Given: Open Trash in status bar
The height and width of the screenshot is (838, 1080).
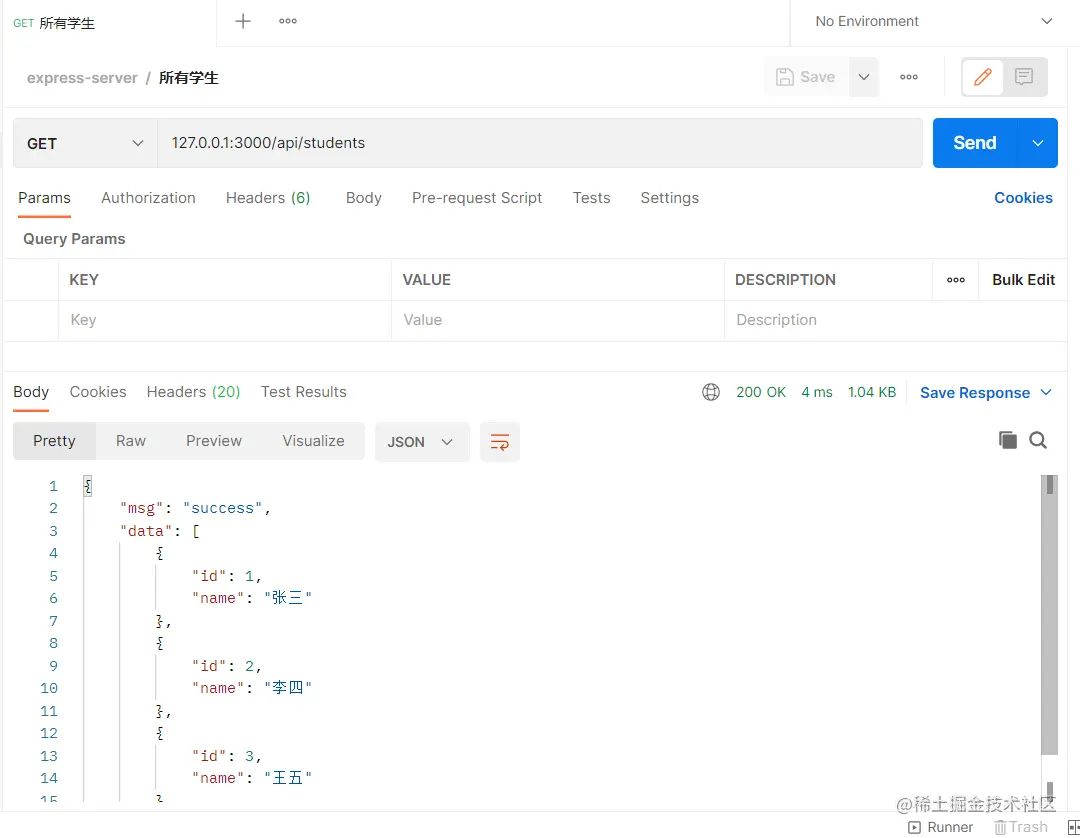Looking at the screenshot, I should 1021,827.
